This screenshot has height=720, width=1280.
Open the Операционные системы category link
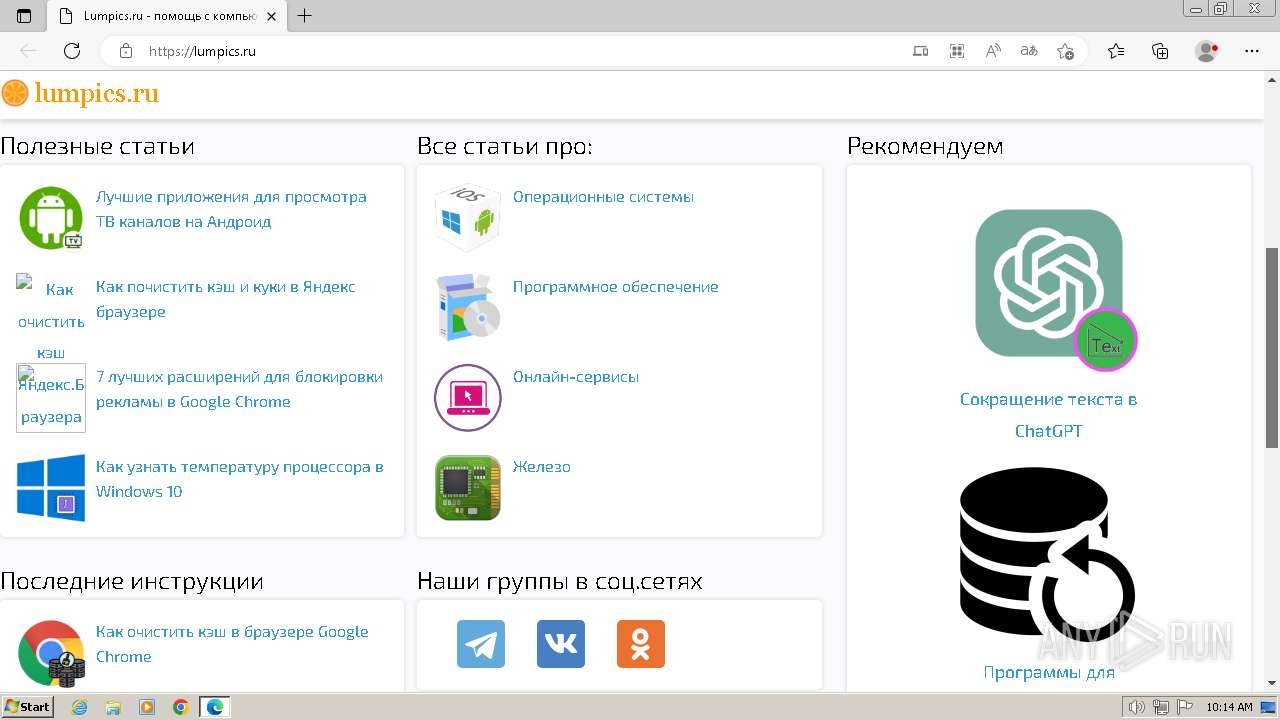tap(603, 197)
